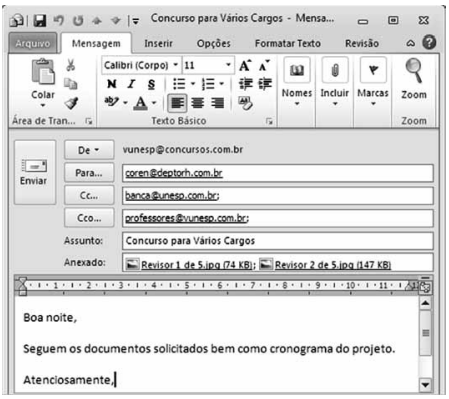Screen dimensions: 449x399
Task: Click the Assunto subject field
Action: 278,241
